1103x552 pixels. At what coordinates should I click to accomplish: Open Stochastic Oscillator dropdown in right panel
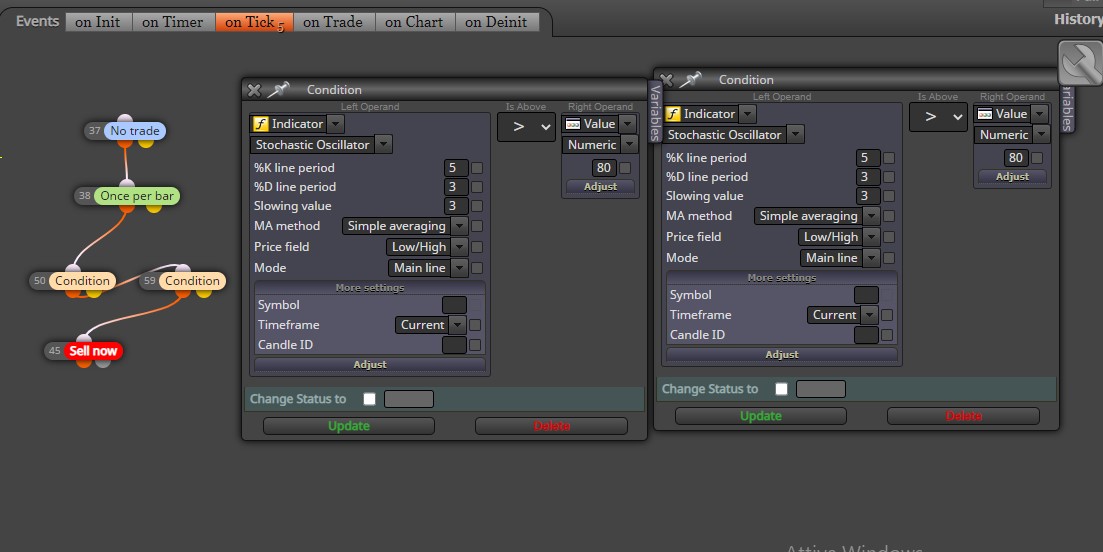tap(796, 135)
